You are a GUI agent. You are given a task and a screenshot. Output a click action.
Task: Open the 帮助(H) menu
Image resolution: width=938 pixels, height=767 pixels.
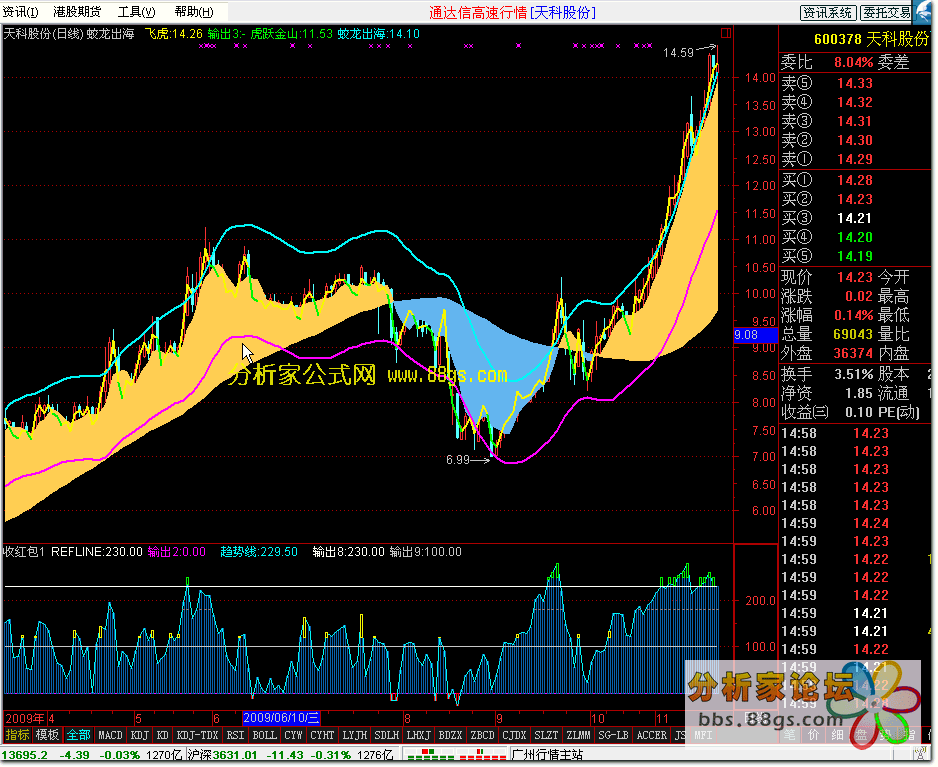[194, 11]
